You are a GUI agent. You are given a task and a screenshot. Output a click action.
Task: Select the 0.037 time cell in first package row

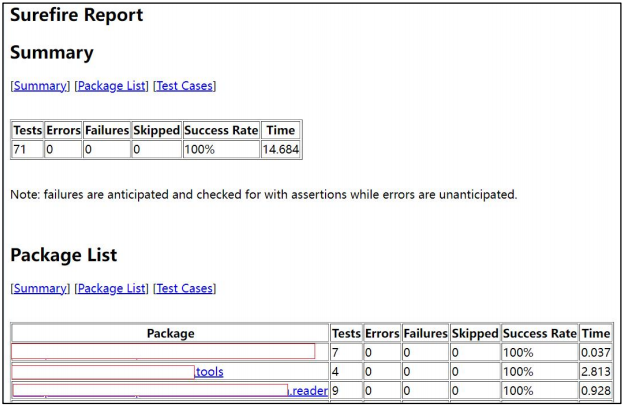pos(595,352)
